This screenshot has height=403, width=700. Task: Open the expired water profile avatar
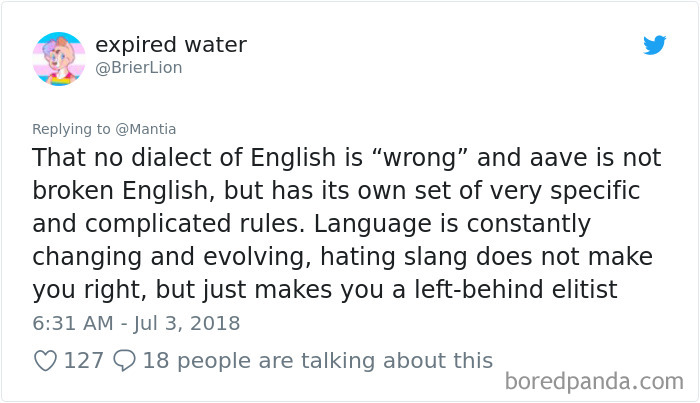58,58
